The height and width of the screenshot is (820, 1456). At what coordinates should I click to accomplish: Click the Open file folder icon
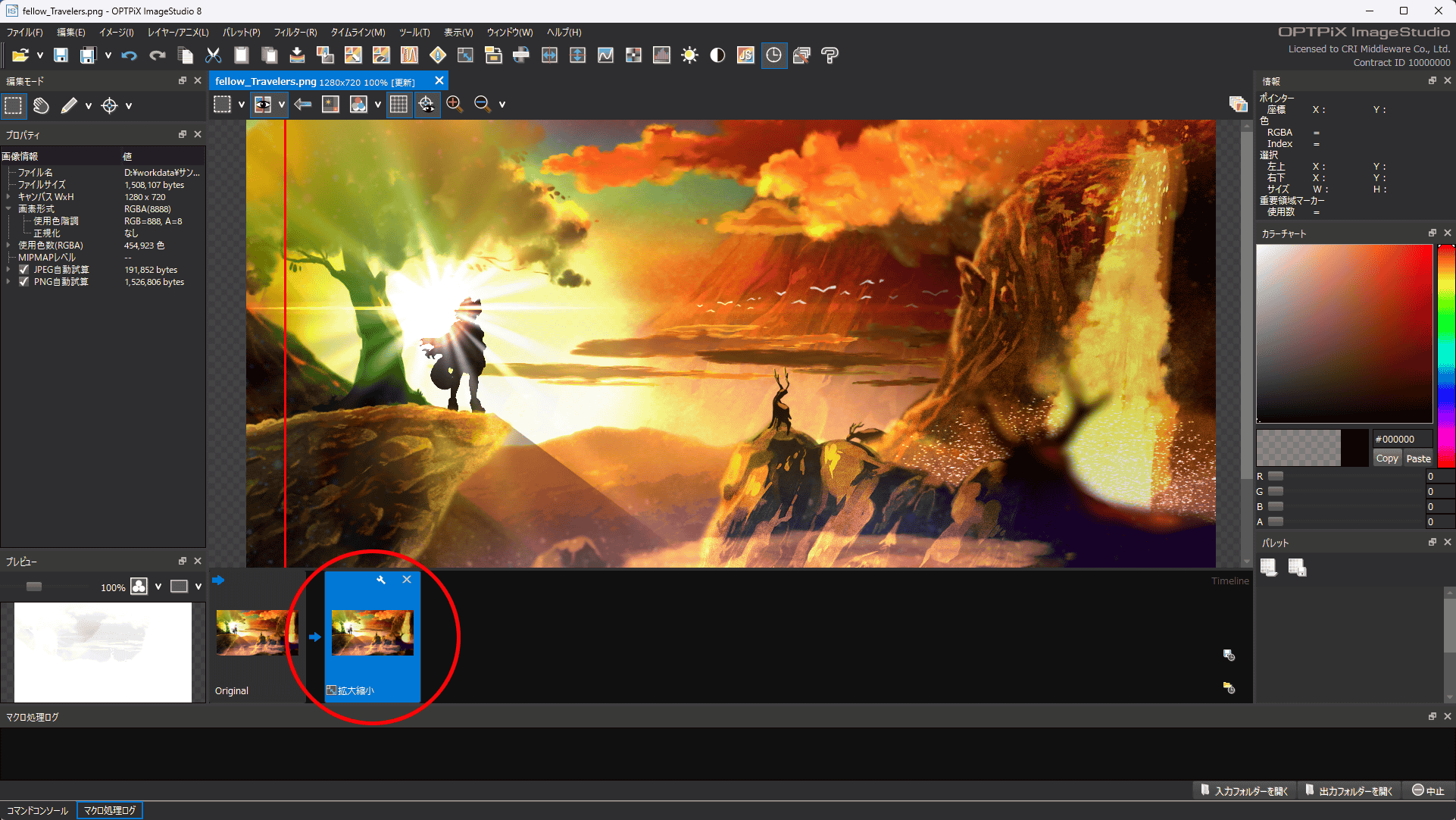coord(20,55)
